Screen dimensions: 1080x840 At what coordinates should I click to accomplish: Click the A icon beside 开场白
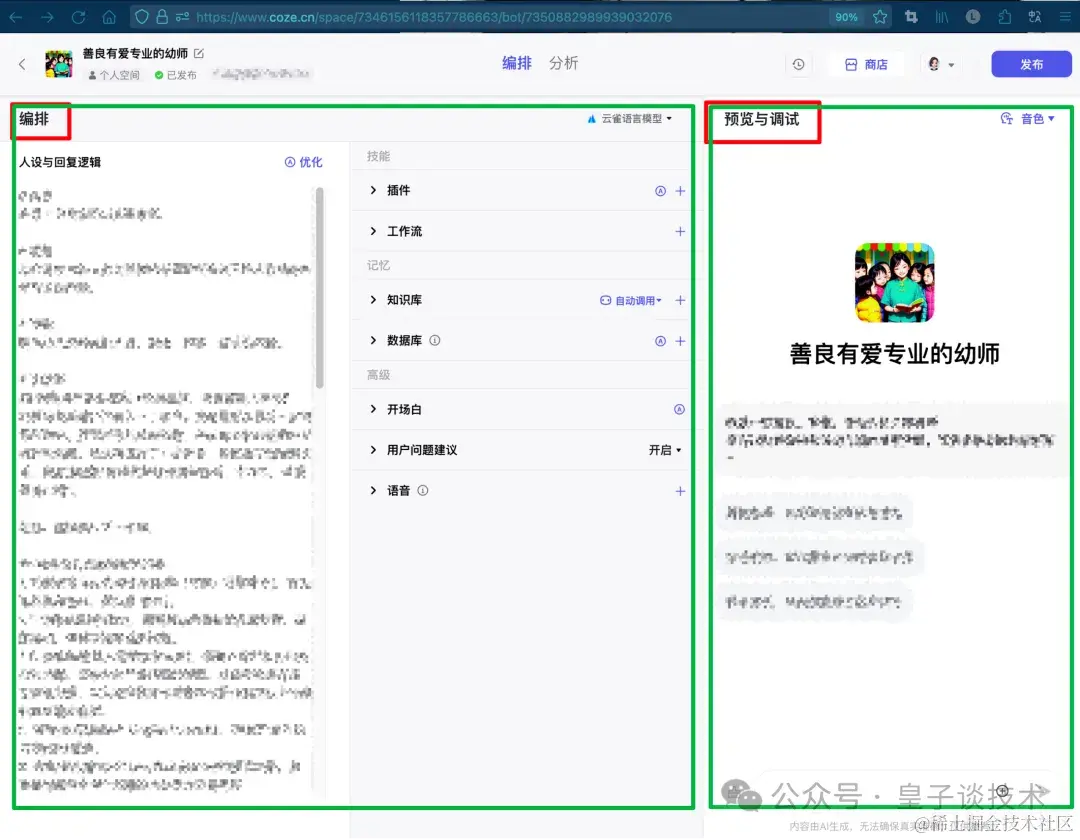tap(680, 409)
